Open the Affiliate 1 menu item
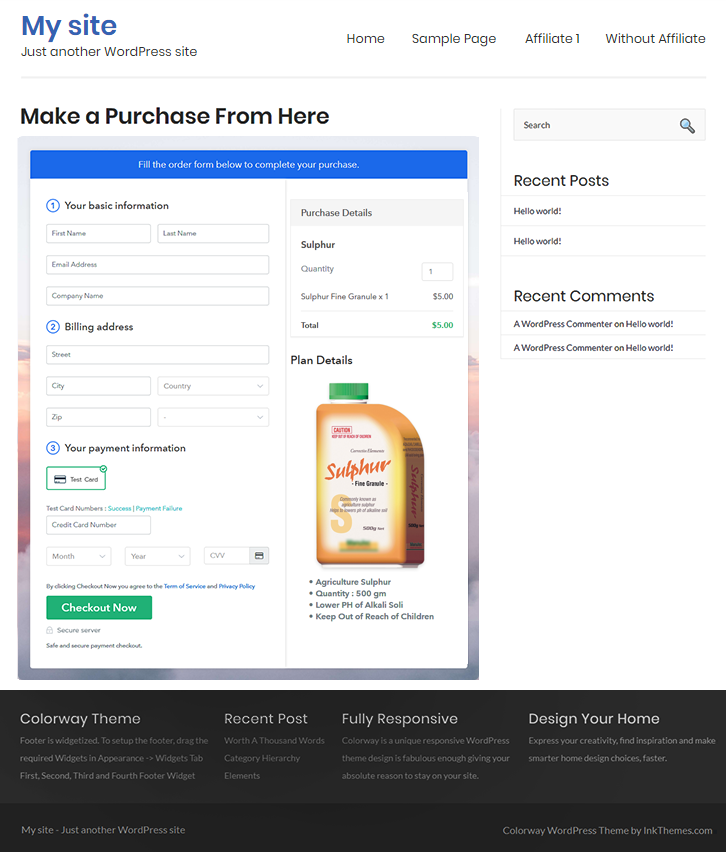This screenshot has width=726, height=852. [552, 39]
